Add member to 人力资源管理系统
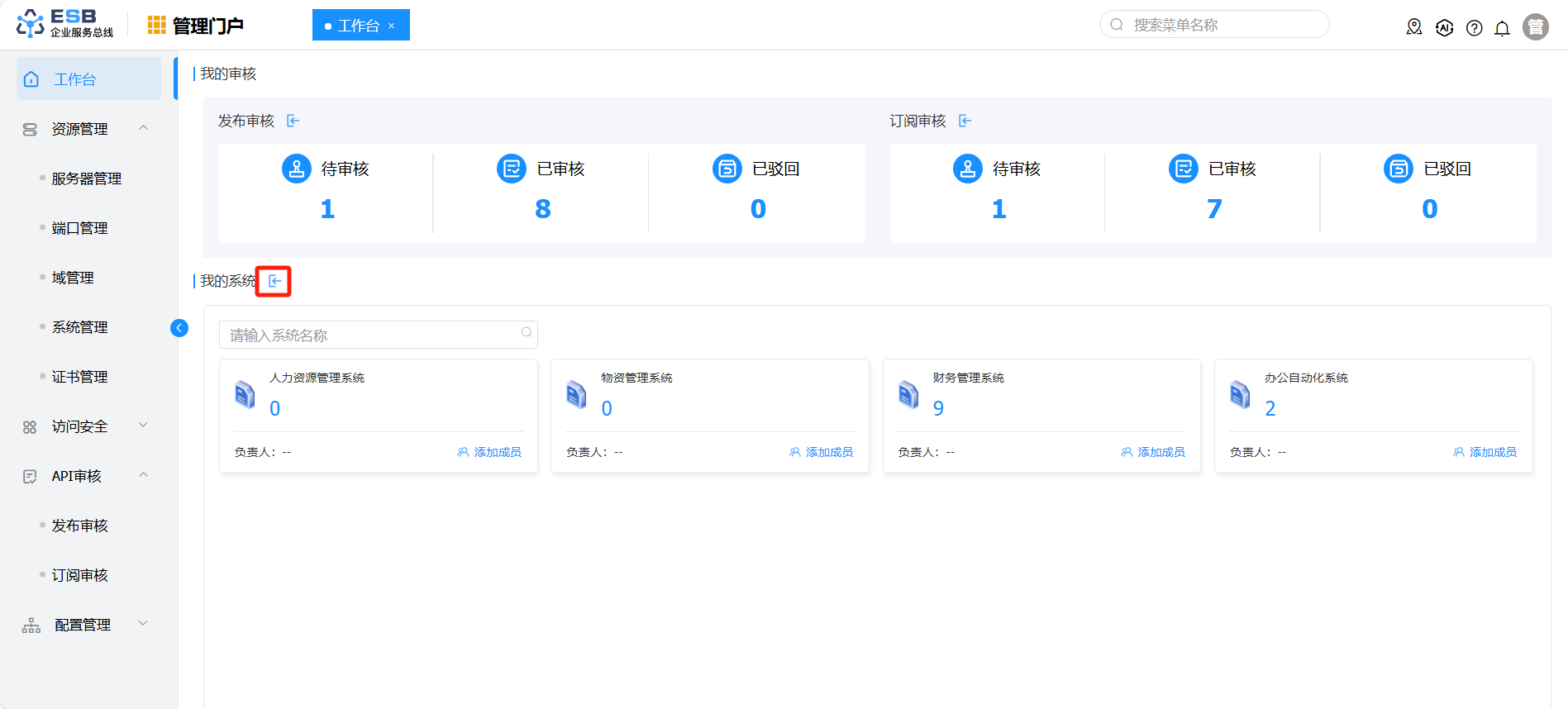This screenshot has height=709, width=1568. click(x=489, y=452)
